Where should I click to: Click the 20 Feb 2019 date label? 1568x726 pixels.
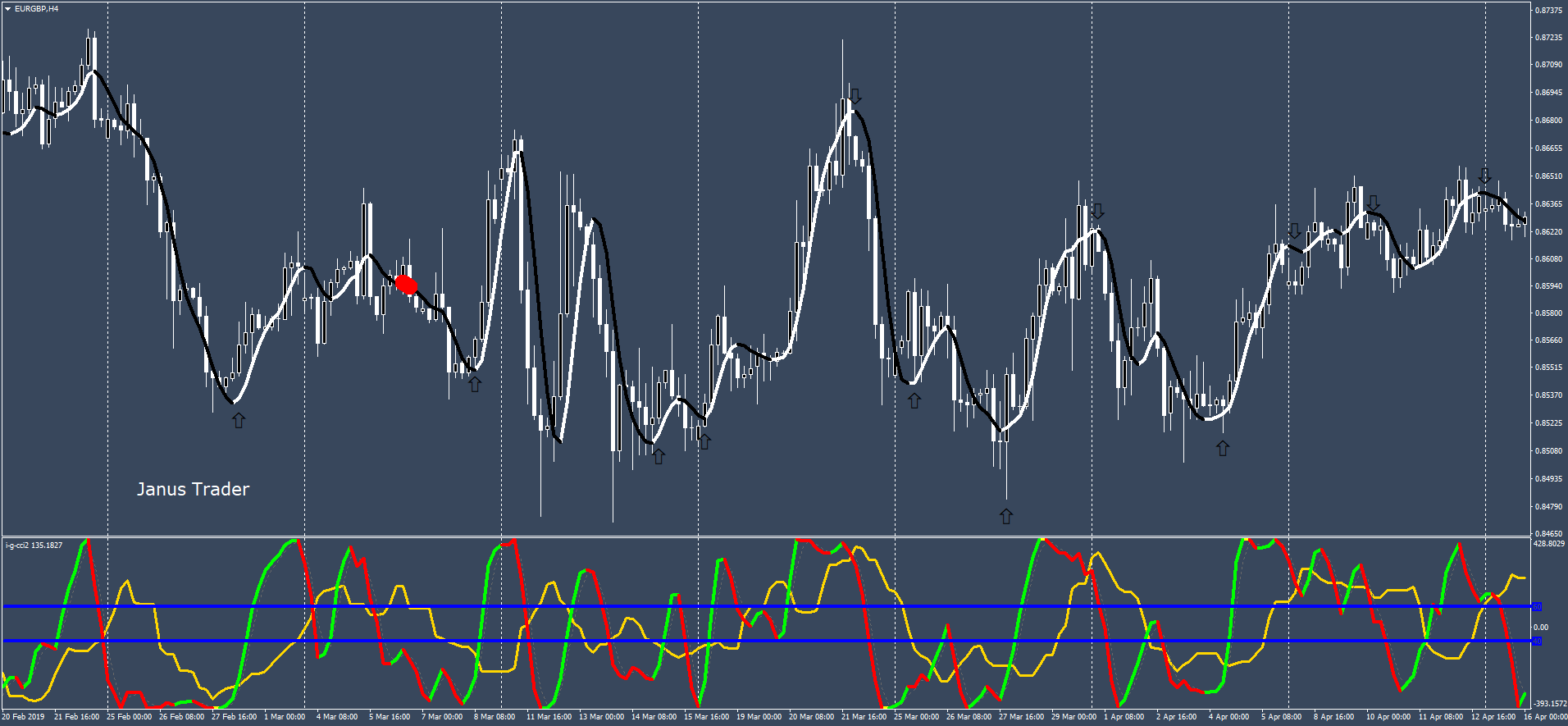click(x=23, y=717)
